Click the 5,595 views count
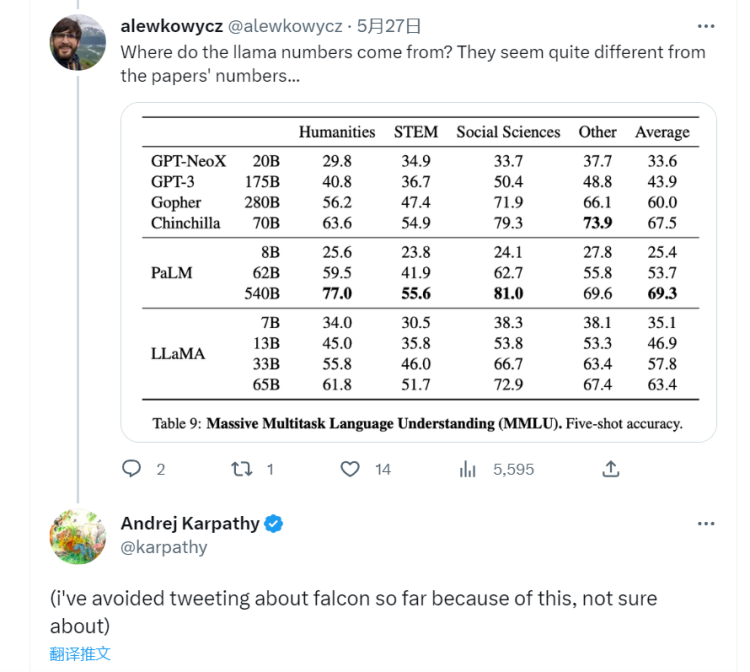 [x=513, y=469]
